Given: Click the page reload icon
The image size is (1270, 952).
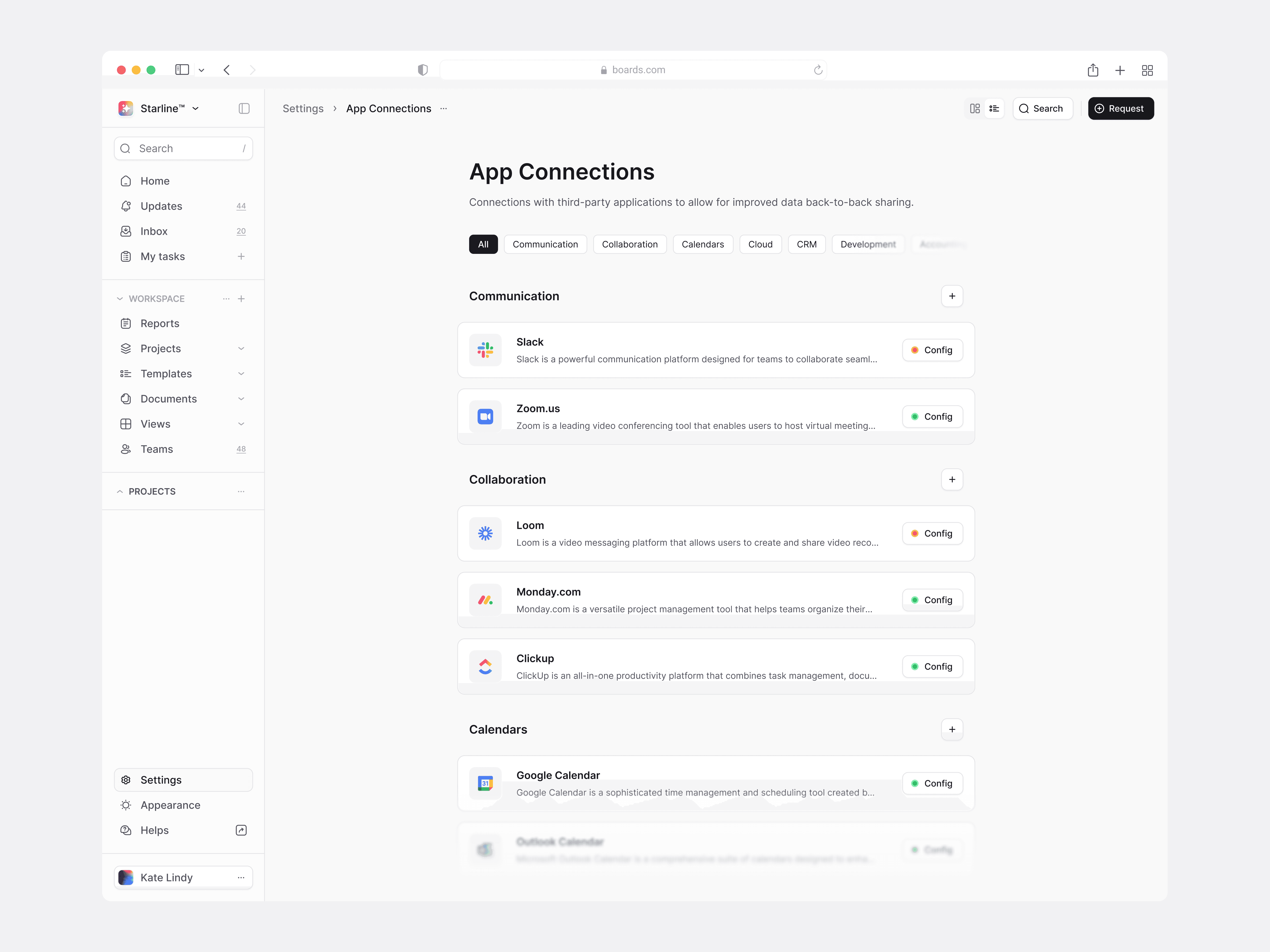Looking at the screenshot, I should tap(818, 70).
